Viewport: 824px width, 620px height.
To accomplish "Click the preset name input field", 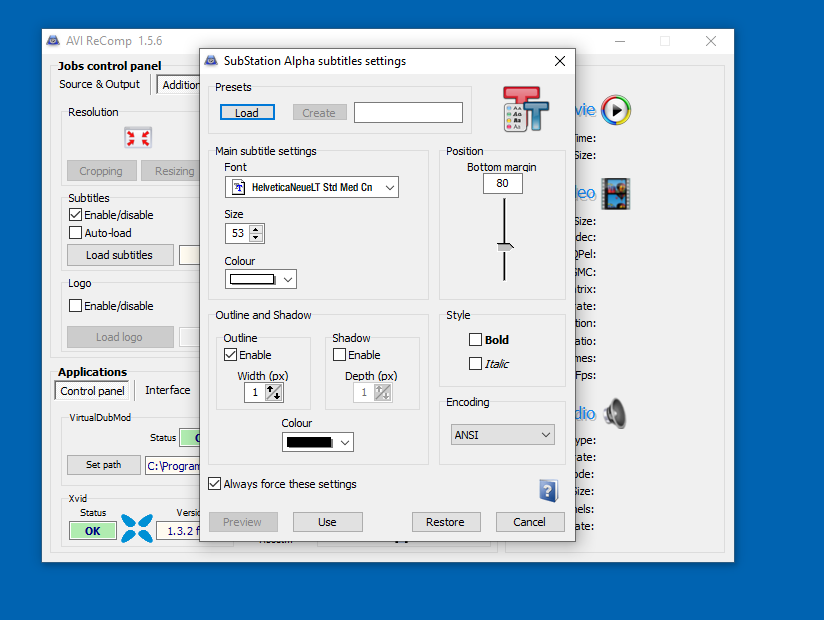I will [x=408, y=112].
